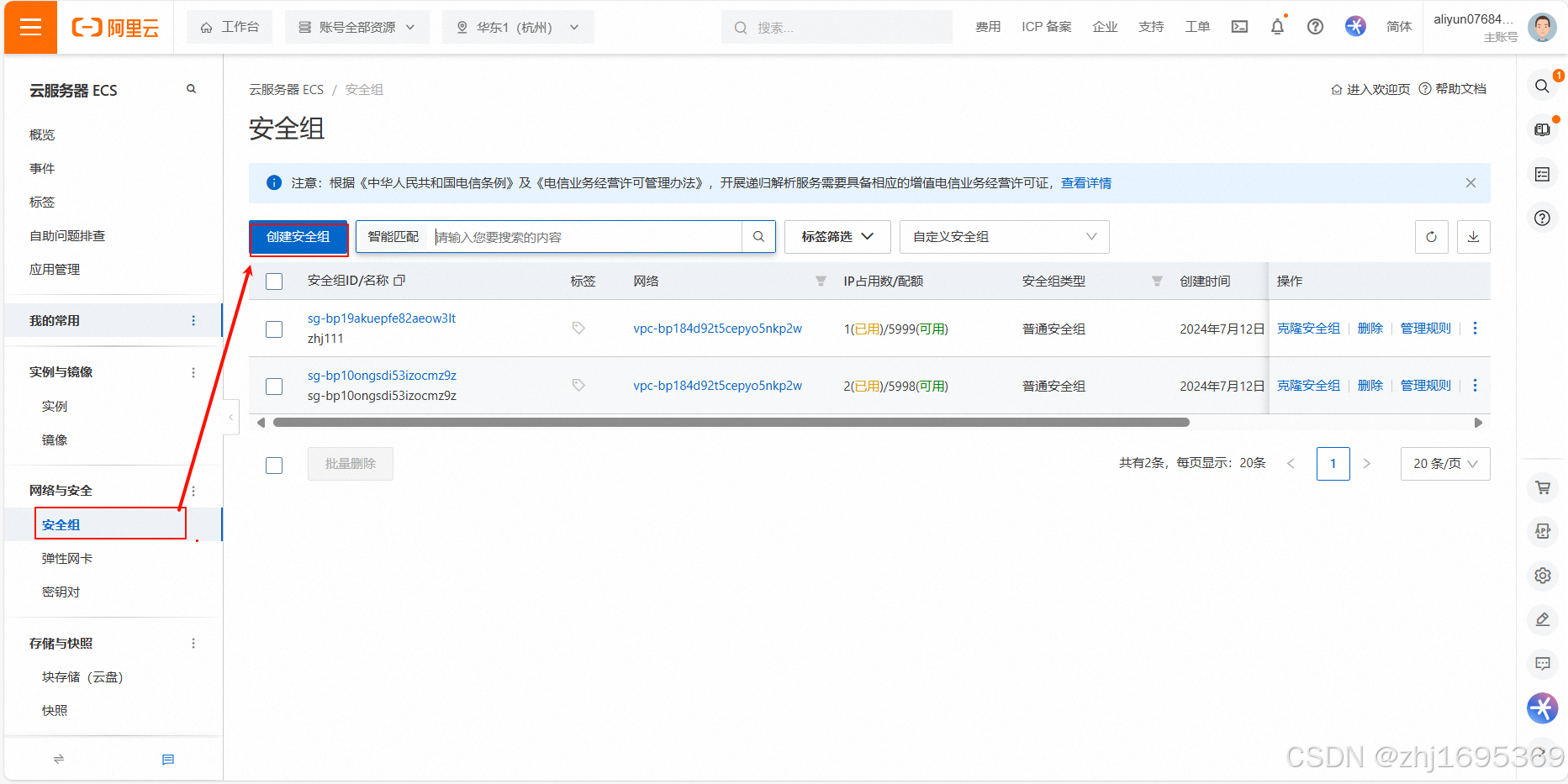Viewport: 1568px width, 784px height.
Task: Open 实例 in the left sidebar
Action: (55, 407)
